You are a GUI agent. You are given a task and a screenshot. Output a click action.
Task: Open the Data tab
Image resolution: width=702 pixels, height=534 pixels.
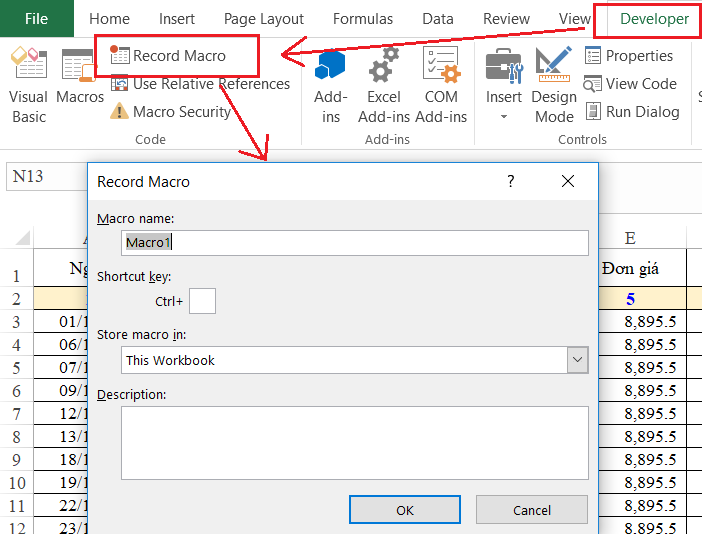click(438, 19)
